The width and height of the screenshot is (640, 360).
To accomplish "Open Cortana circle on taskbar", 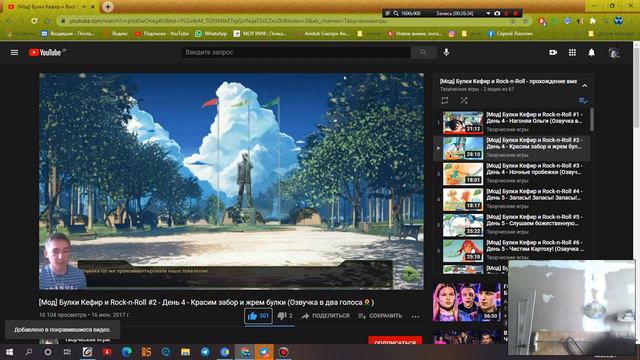I will coord(48,352).
